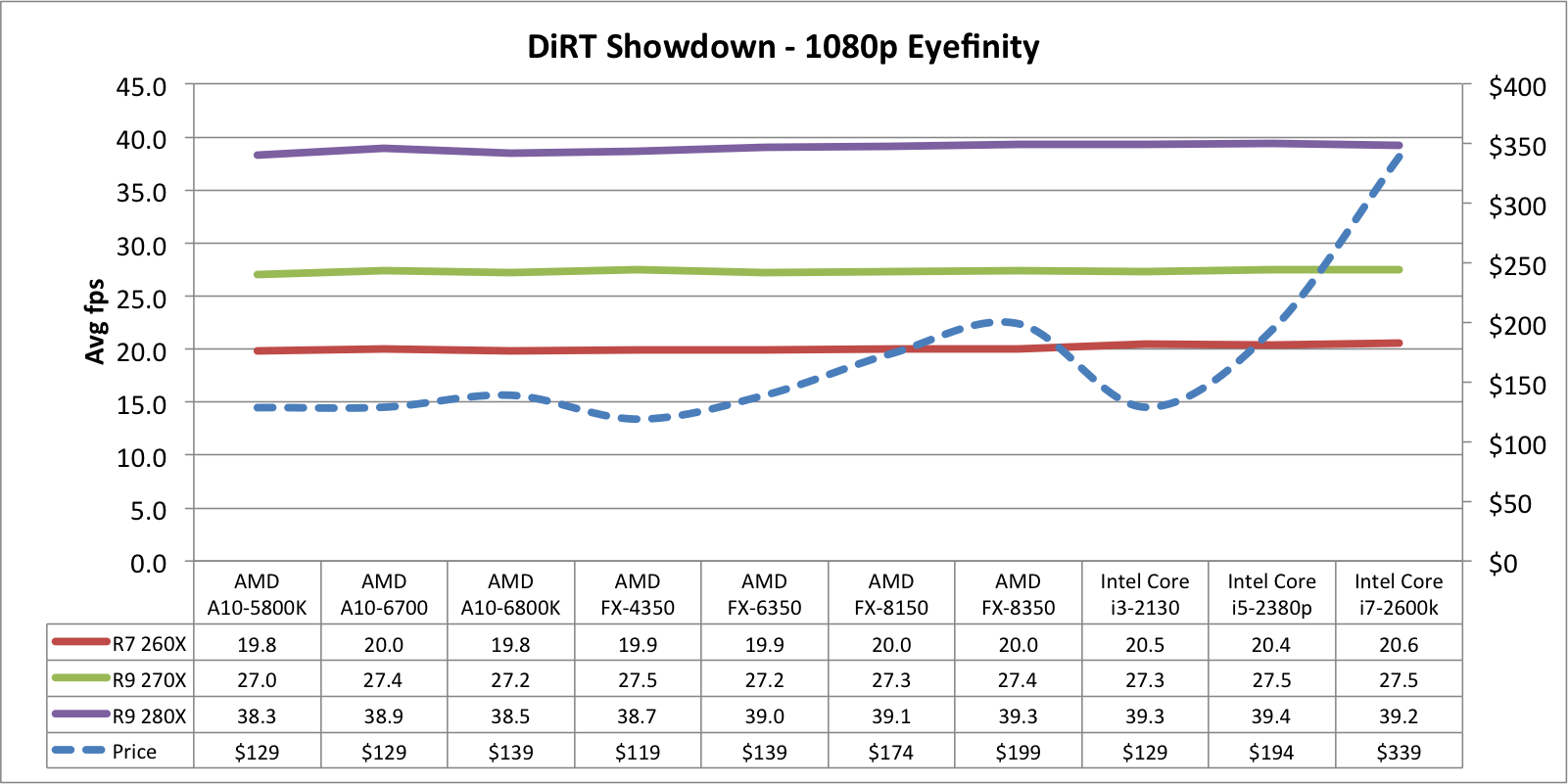Select the $199 price cell
Image resolution: width=1568 pixels, height=784 pixels.
[1019, 753]
